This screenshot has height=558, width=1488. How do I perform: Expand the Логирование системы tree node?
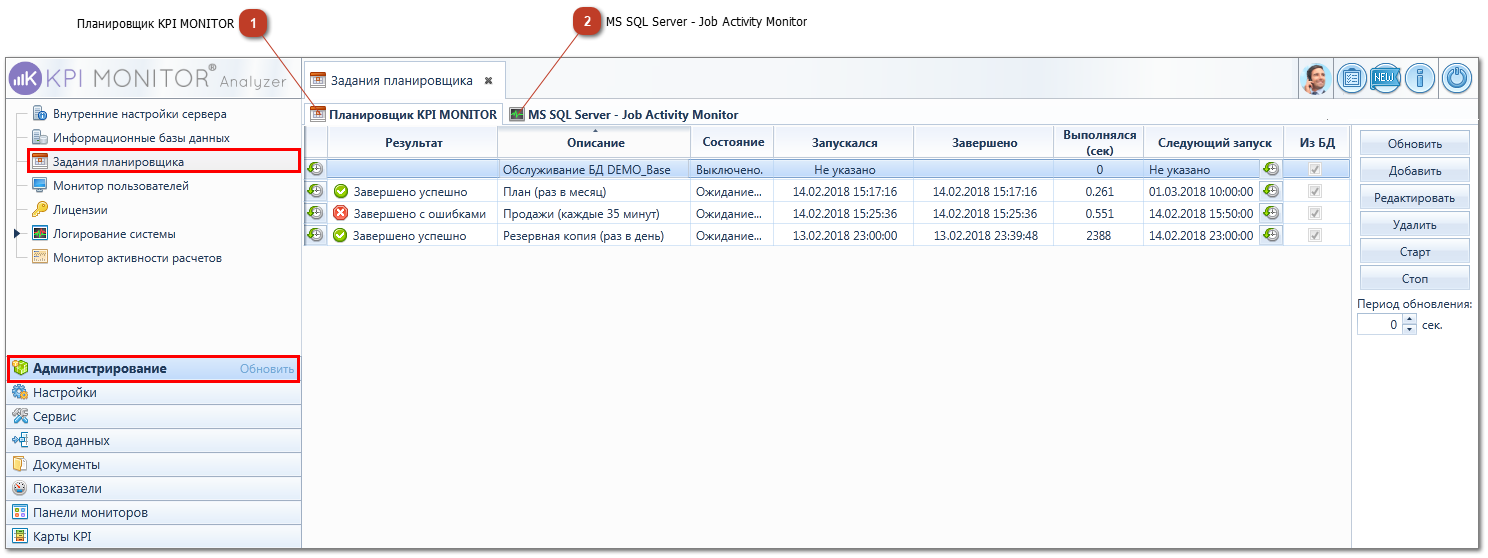click(x=17, y=233)
